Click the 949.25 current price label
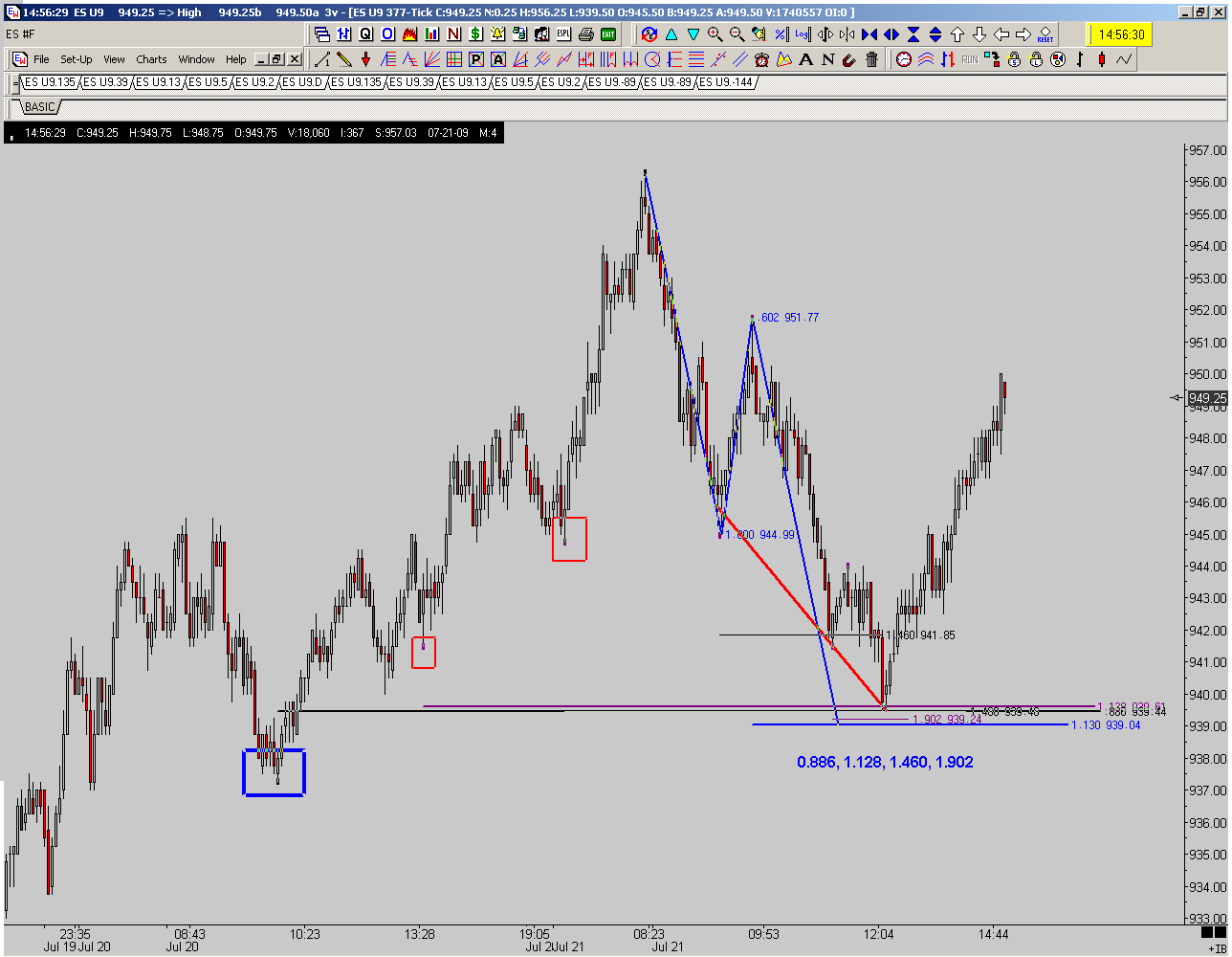Image resolution: width=1232 pixels, height=957 pixels. tap(1207, 398)
